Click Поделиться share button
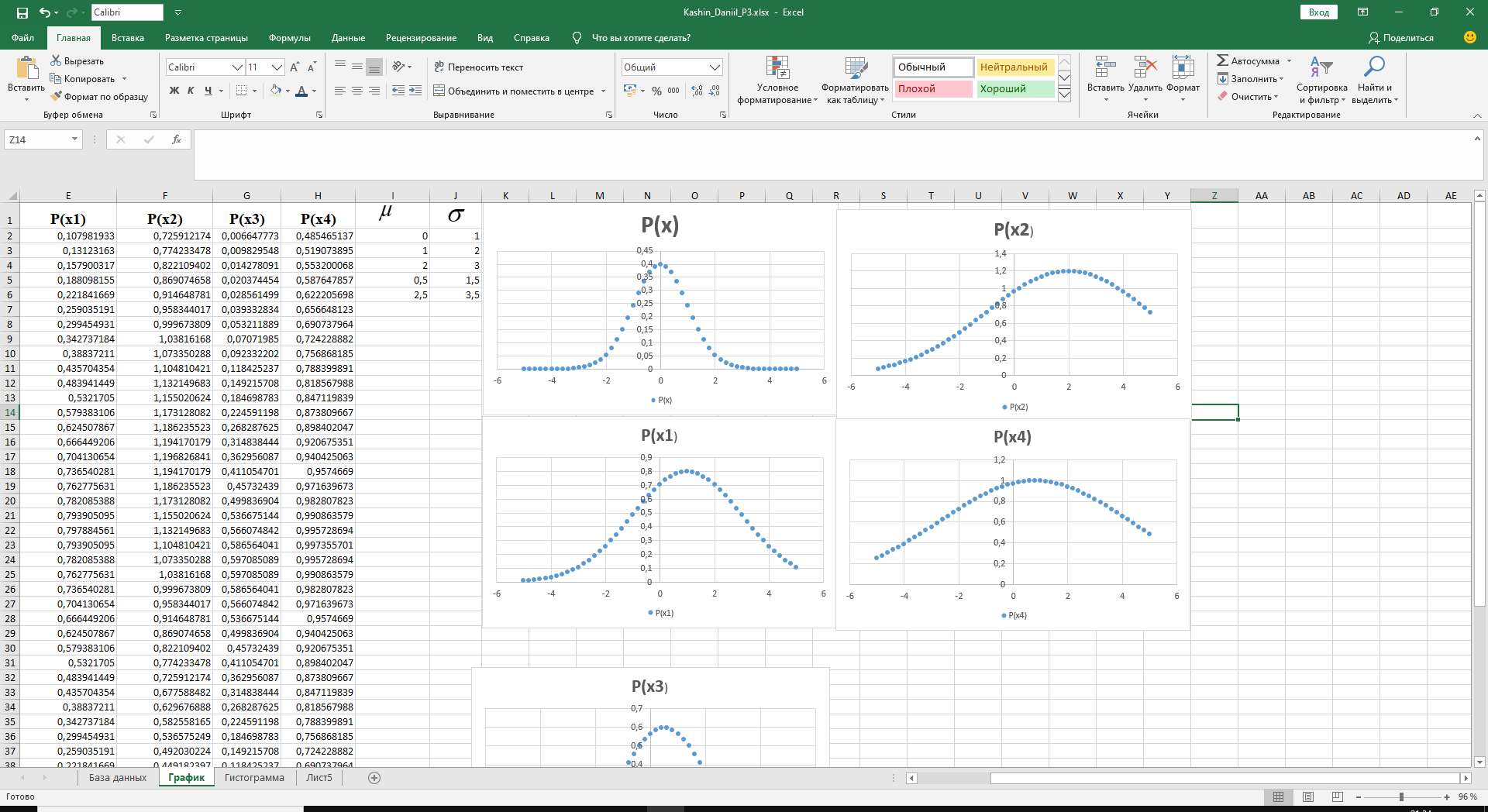This screenshot has height=812, width=1488. tap(1400, 38)
